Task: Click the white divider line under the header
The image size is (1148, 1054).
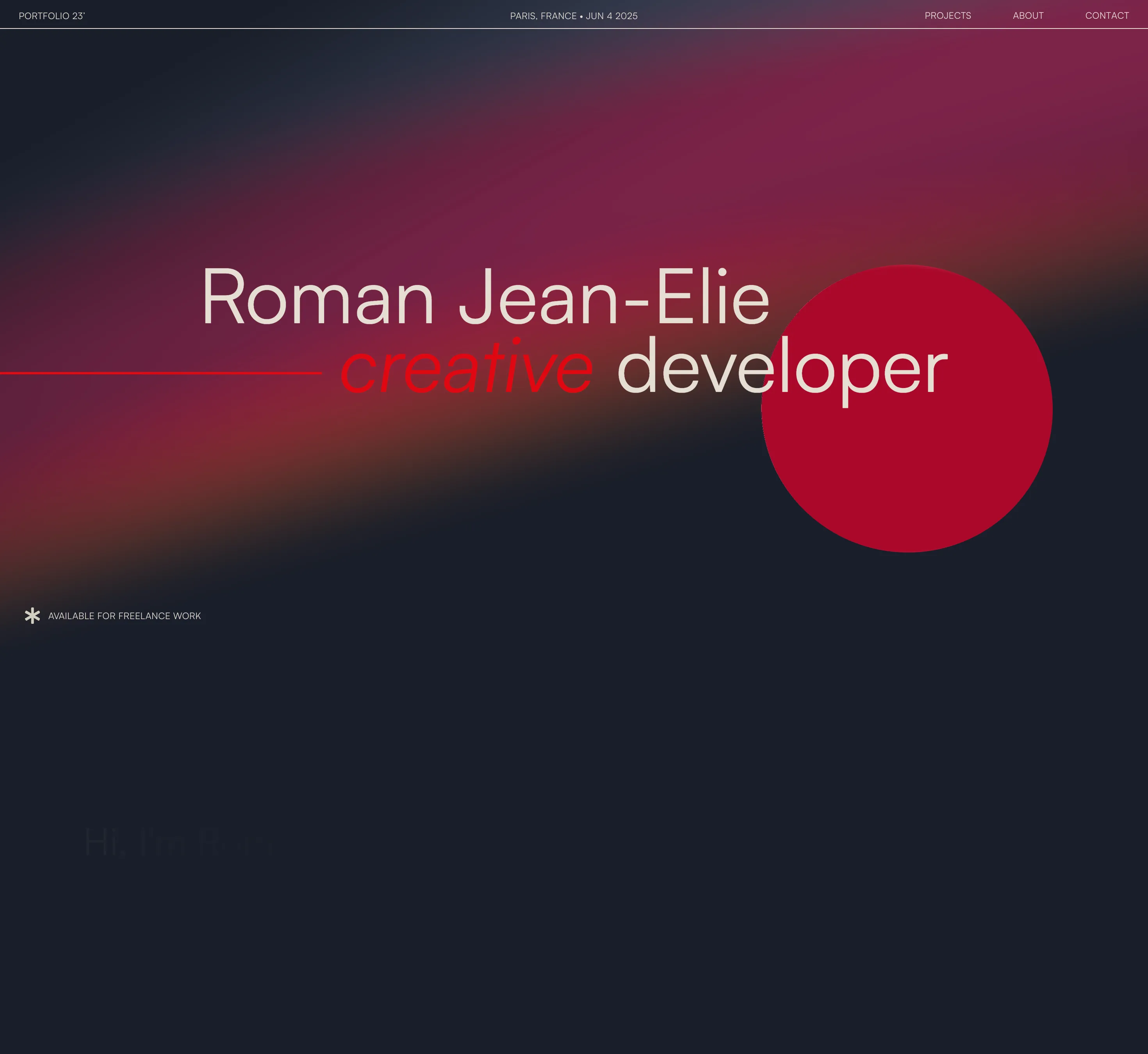Action: (574, 28)
